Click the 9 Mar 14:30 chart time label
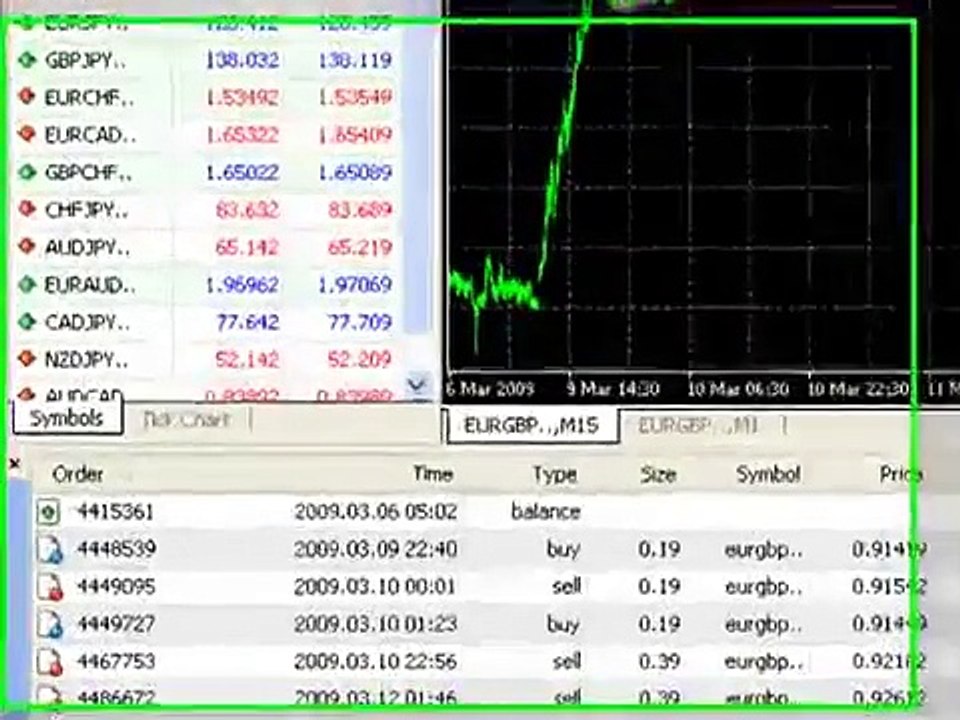This screenshot has width=960, height=720. pos(612,389)
